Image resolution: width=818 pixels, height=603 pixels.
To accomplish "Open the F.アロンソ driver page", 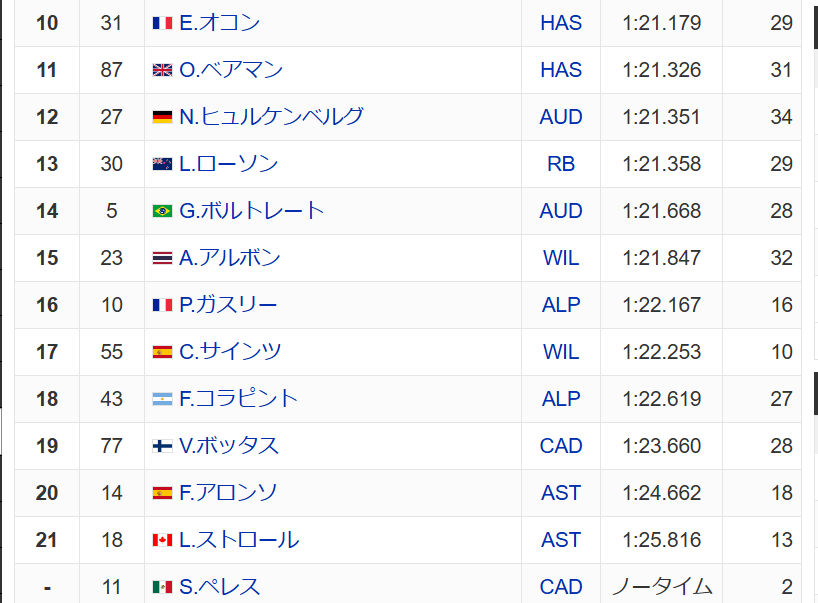I will pos(228,493).
